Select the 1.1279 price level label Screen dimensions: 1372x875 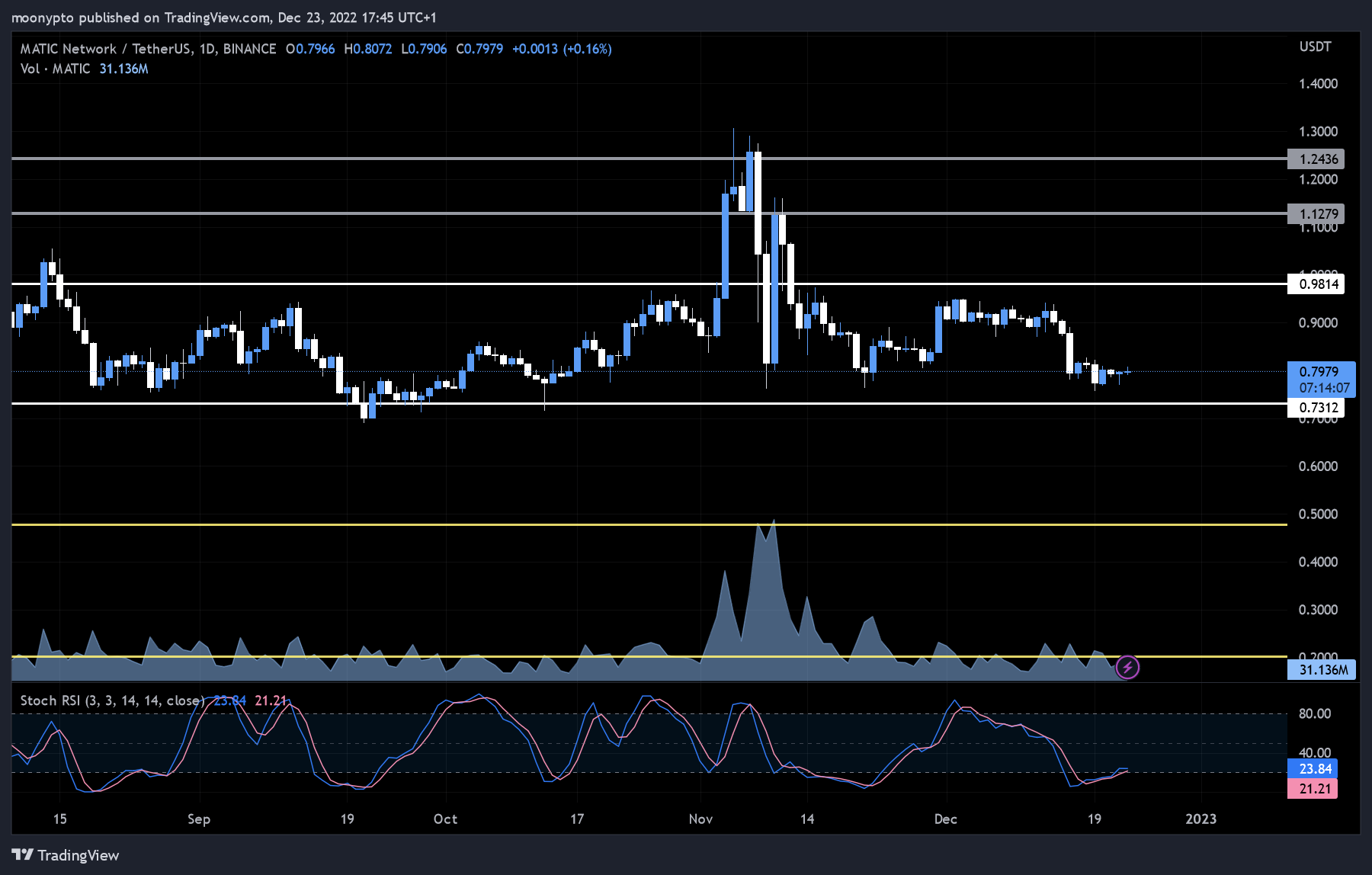pyautogui.click(x=1316, y=214)
